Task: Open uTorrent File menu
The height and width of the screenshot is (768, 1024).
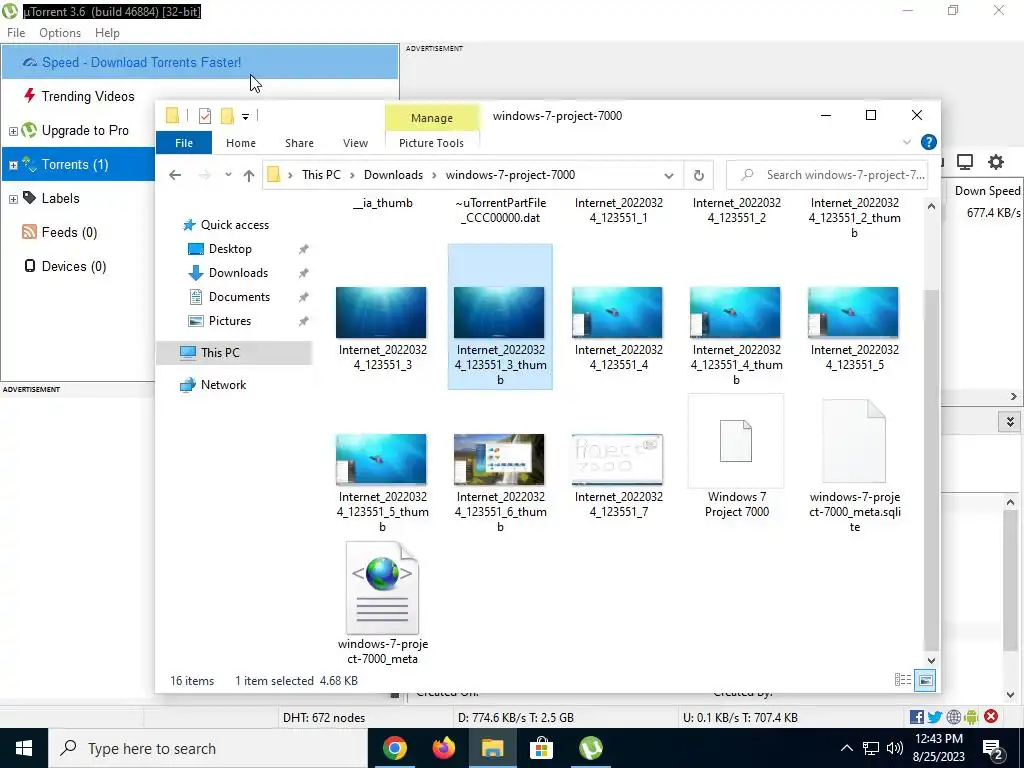Action: click(x=16, y=33)
